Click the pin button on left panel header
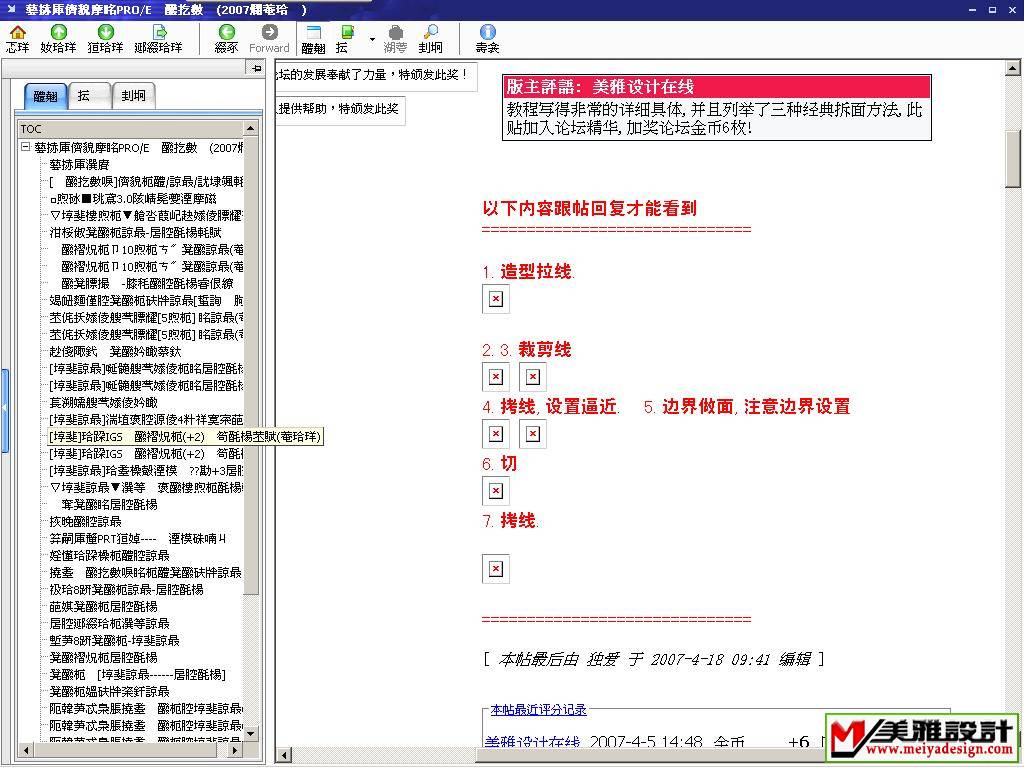Image resolution: width=1024 pixels, height=768 pixels. coord(255,68)
